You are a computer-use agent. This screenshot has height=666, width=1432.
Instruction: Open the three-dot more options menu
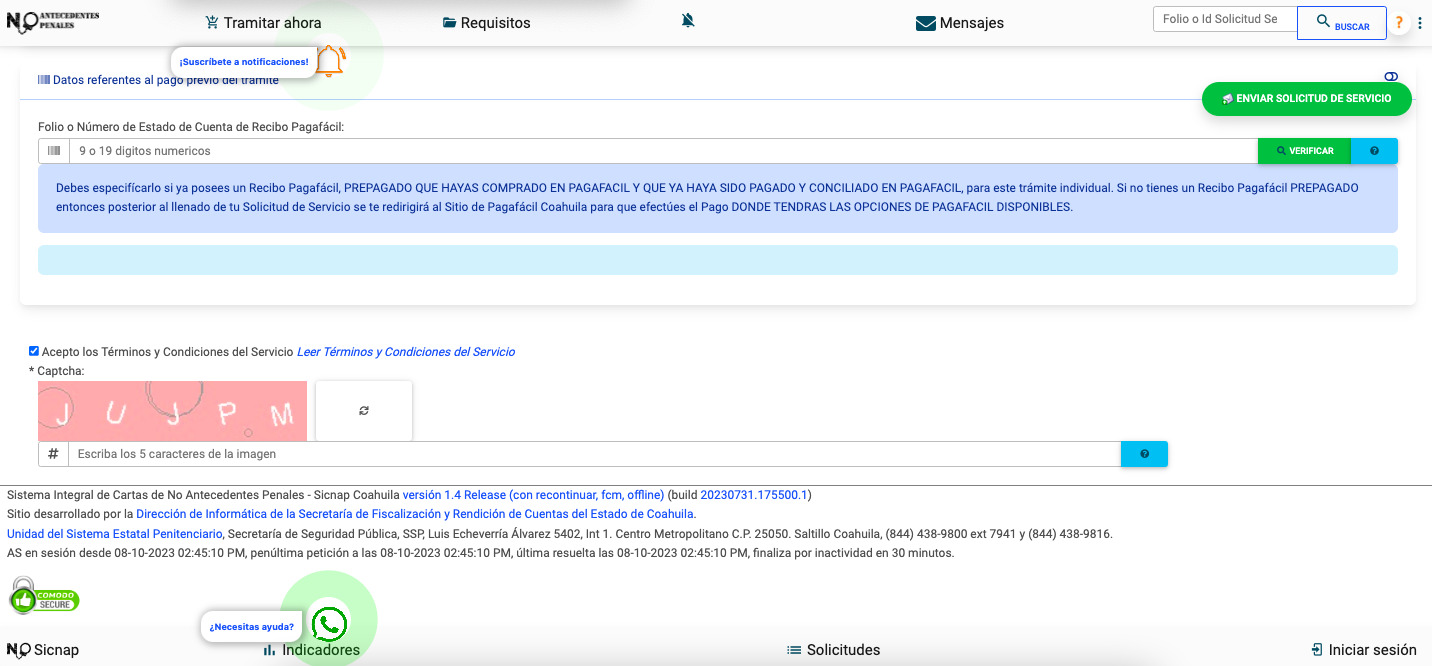point(1420,23)
